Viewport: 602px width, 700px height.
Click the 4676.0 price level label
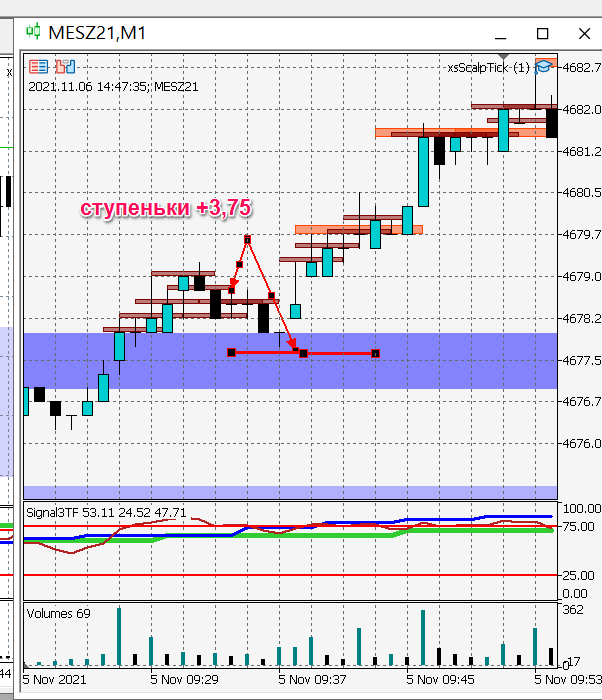pos(582,444)
